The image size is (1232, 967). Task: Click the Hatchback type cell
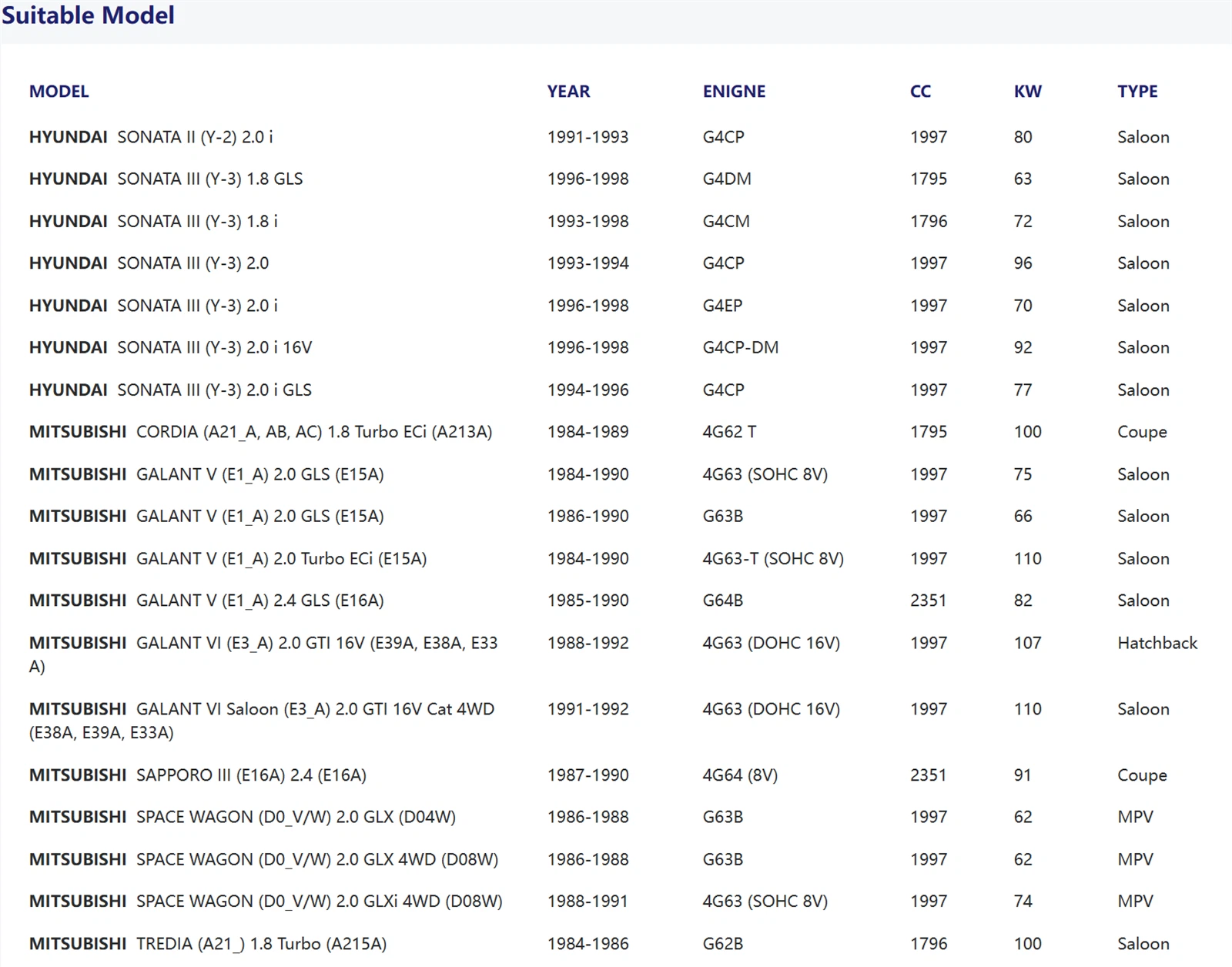tap(1157, 643)
